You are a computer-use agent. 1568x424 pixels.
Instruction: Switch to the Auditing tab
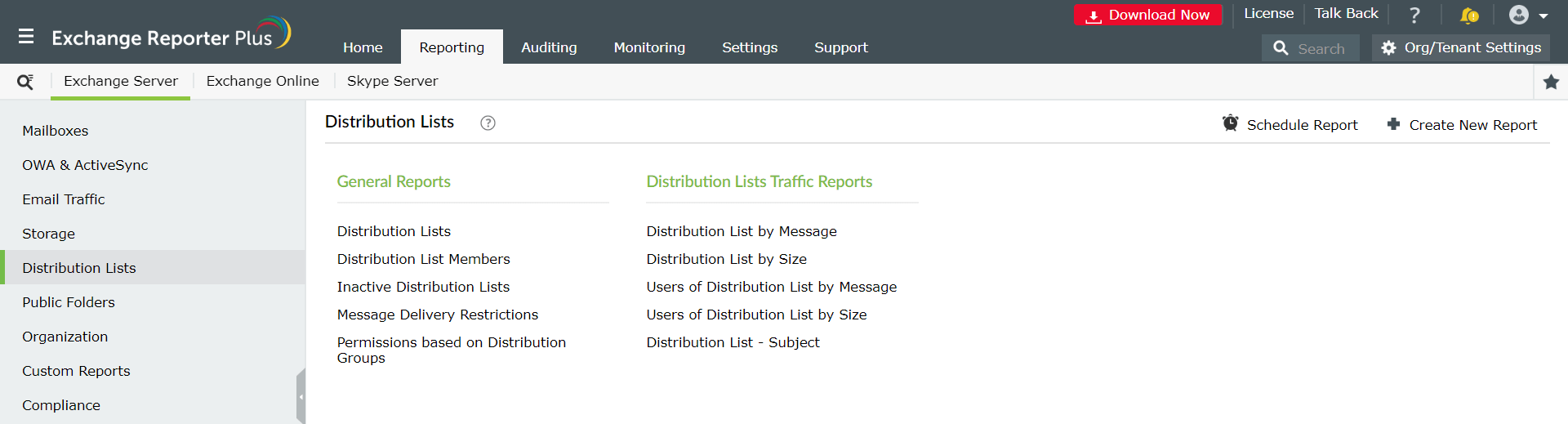(549, 47)
